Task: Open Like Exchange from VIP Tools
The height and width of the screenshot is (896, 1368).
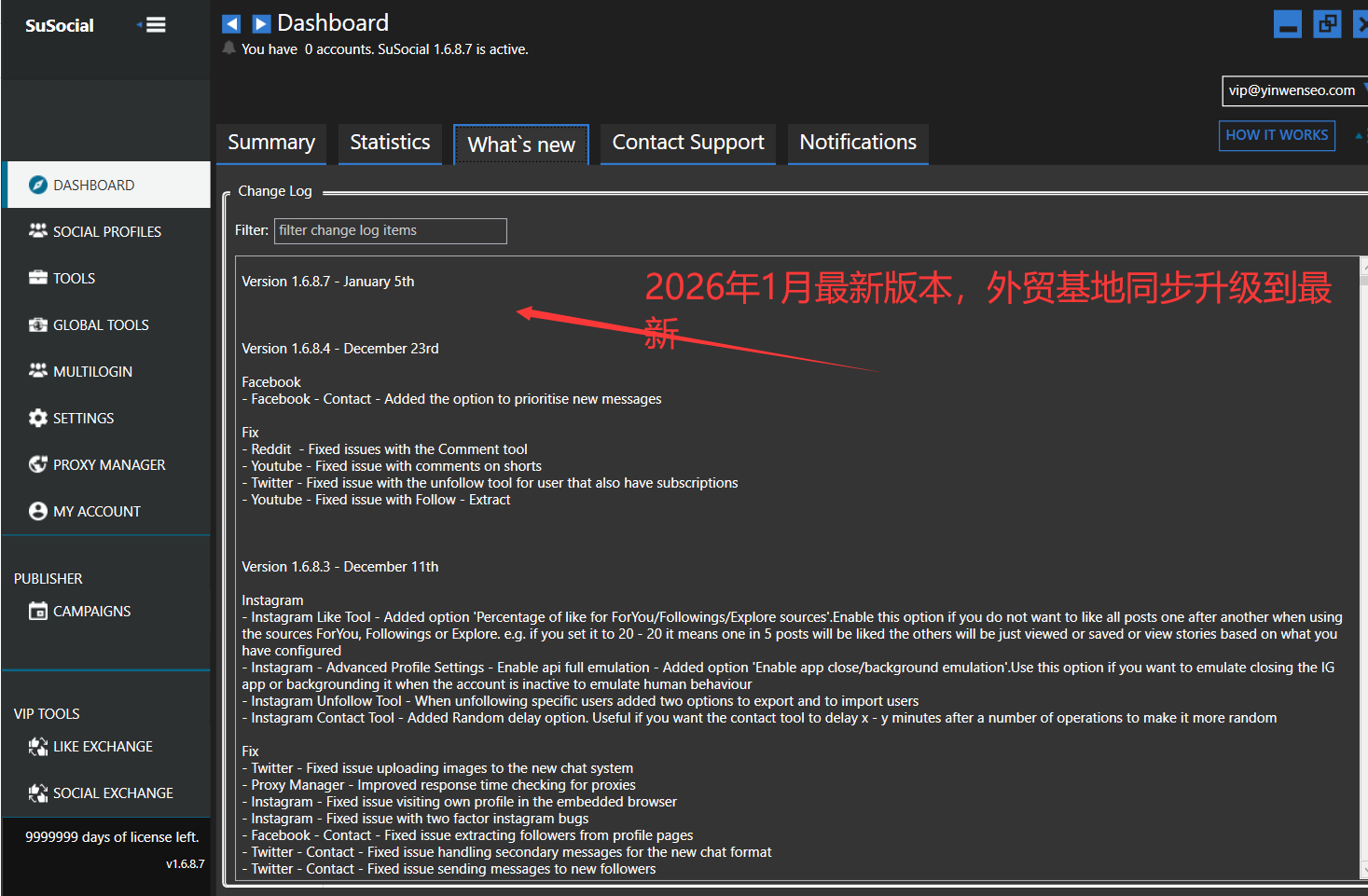Action: click(x=37, y=746)
